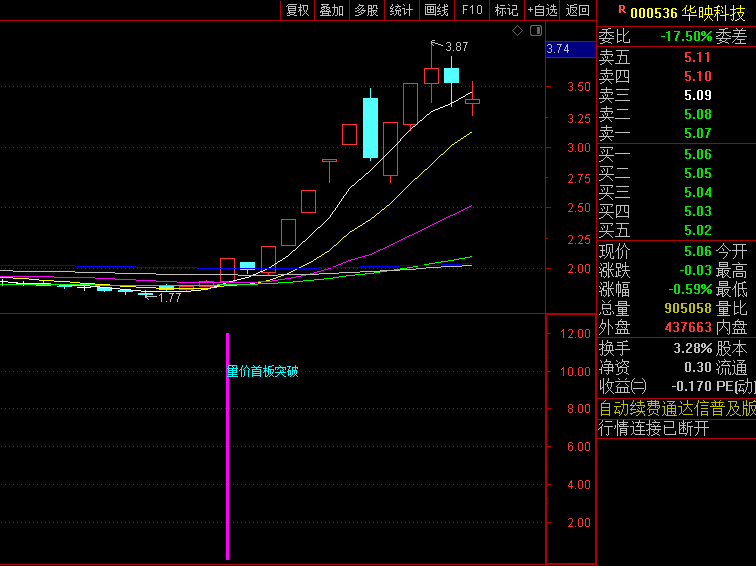Click the 3.87 high price label
Screen dimensions: 756x566
(456, 47)
